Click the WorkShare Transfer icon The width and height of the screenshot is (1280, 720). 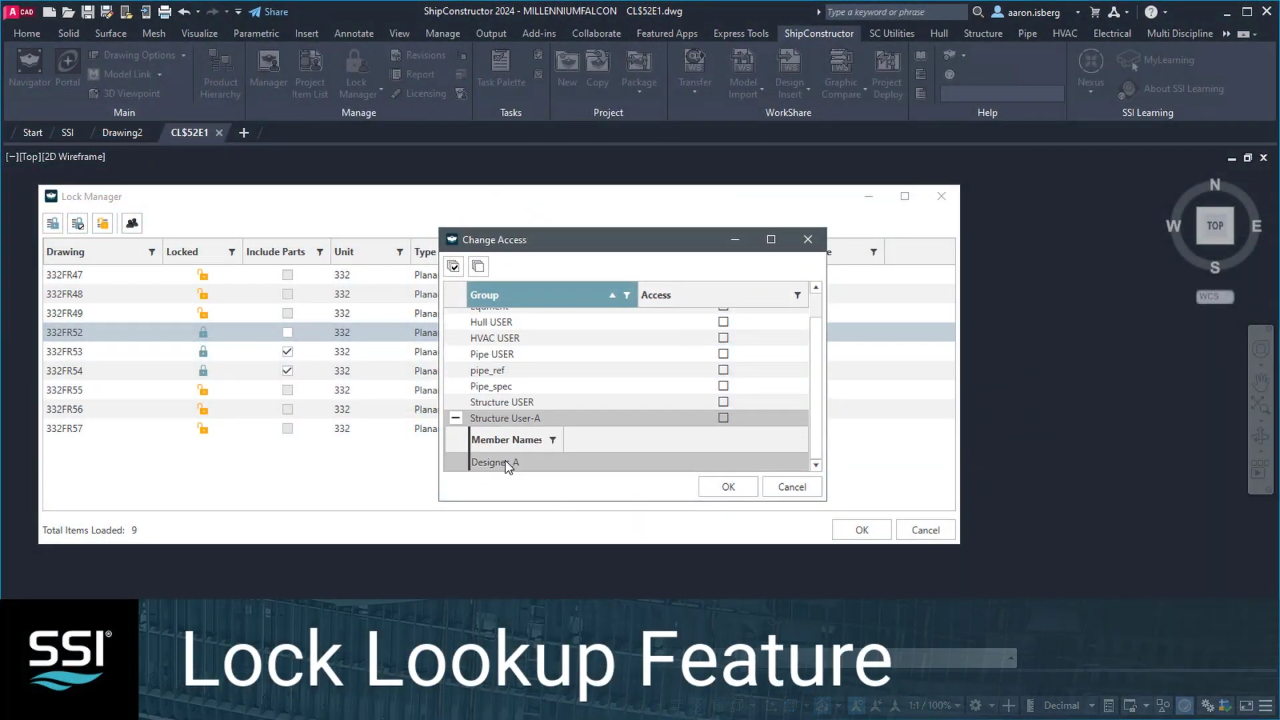pos(694,69)
